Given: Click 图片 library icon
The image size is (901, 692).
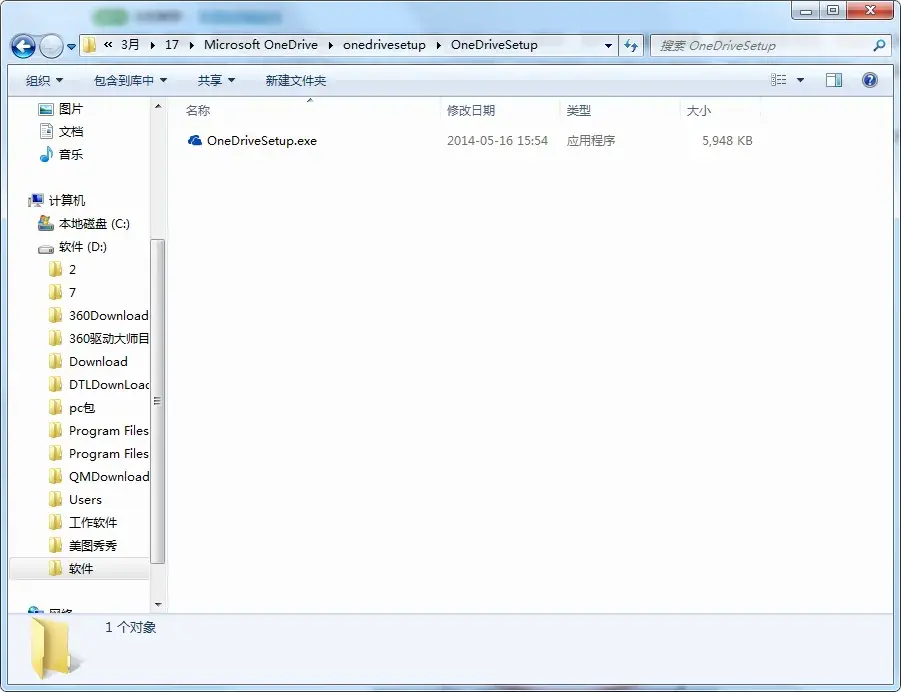Looking at the screenshot, I should [45, 109].
